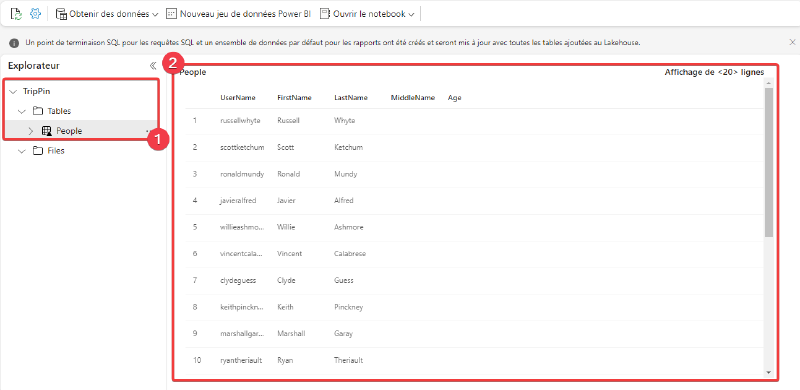Click the Tables folder icon
Screen dimensions: 800x390
pyautogui.click(x=37, y=111)
